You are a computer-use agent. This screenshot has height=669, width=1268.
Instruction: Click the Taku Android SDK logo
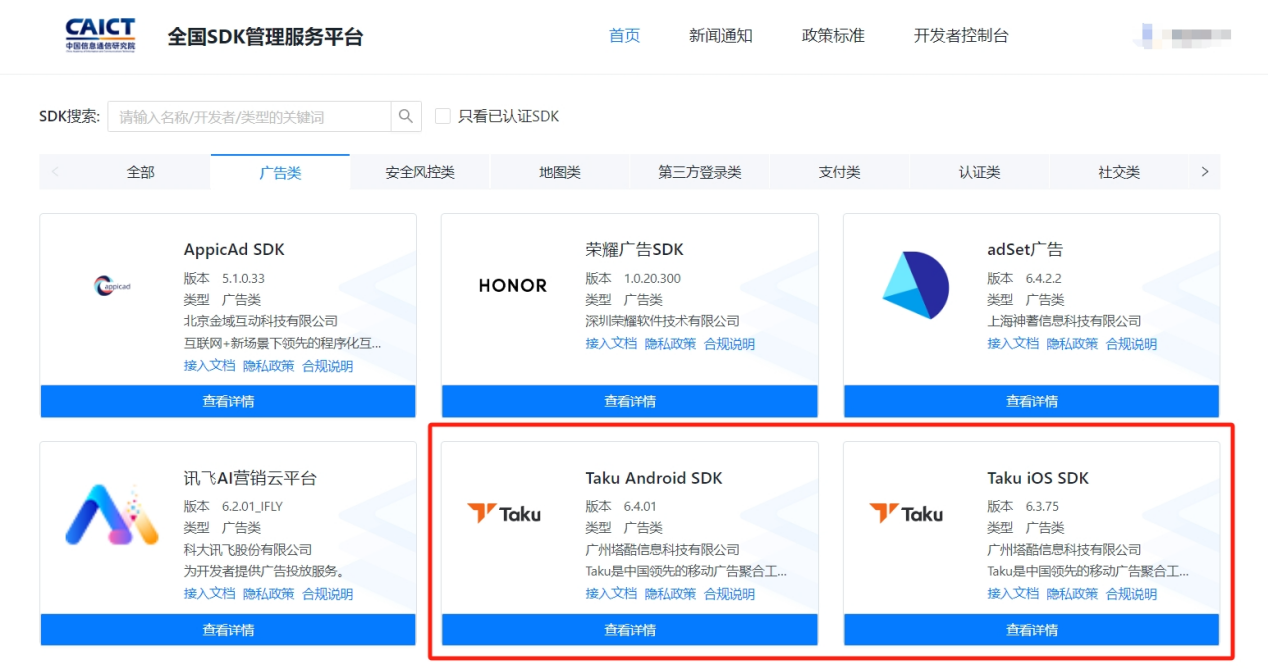[x=504, y=514]
